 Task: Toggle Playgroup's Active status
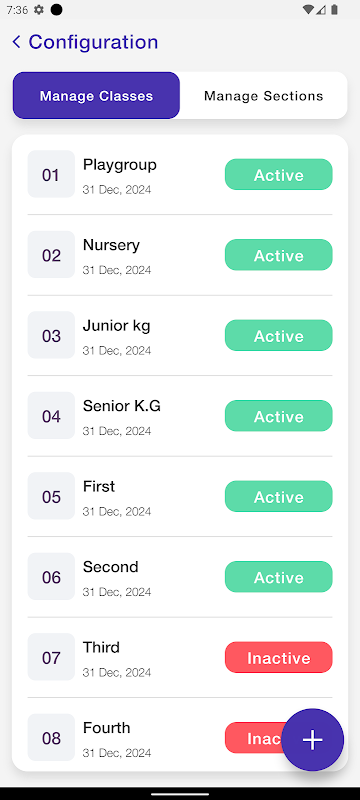[278, 174]
